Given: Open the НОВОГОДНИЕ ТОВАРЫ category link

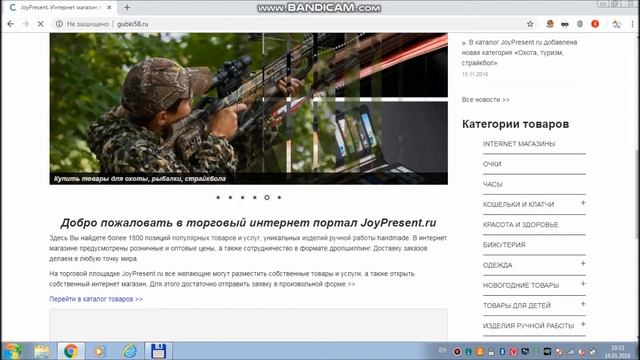Looking at the screenshot, I should (x=521, y=285).
